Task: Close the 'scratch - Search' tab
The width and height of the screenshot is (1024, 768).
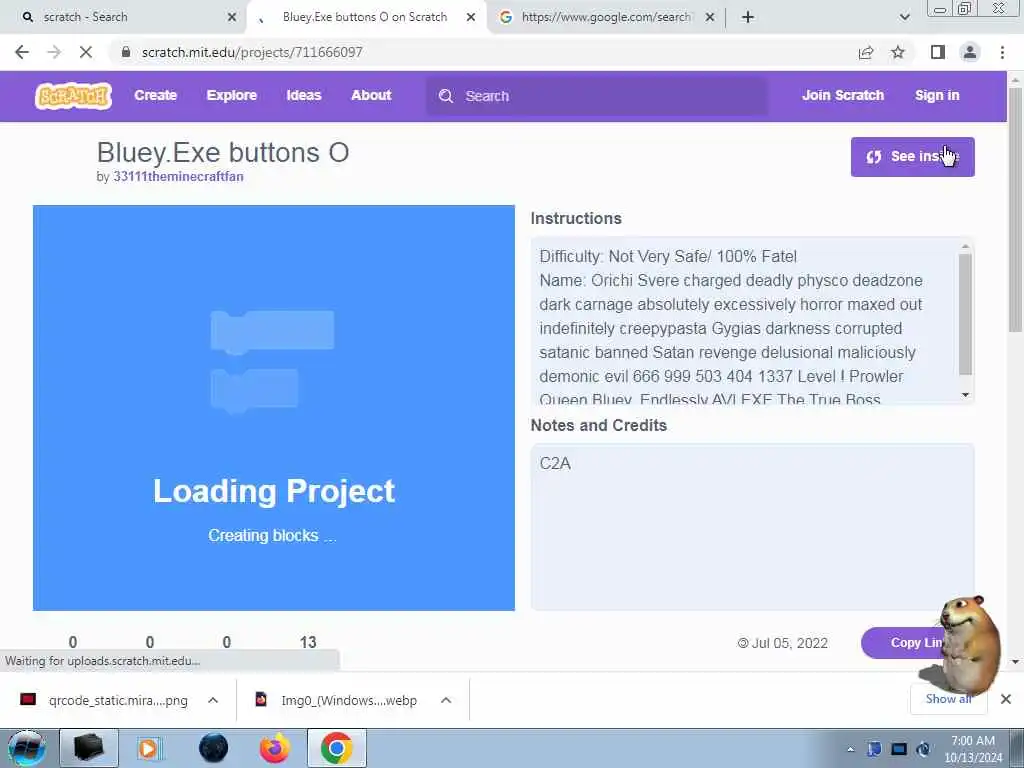Action: click(232, 17)
